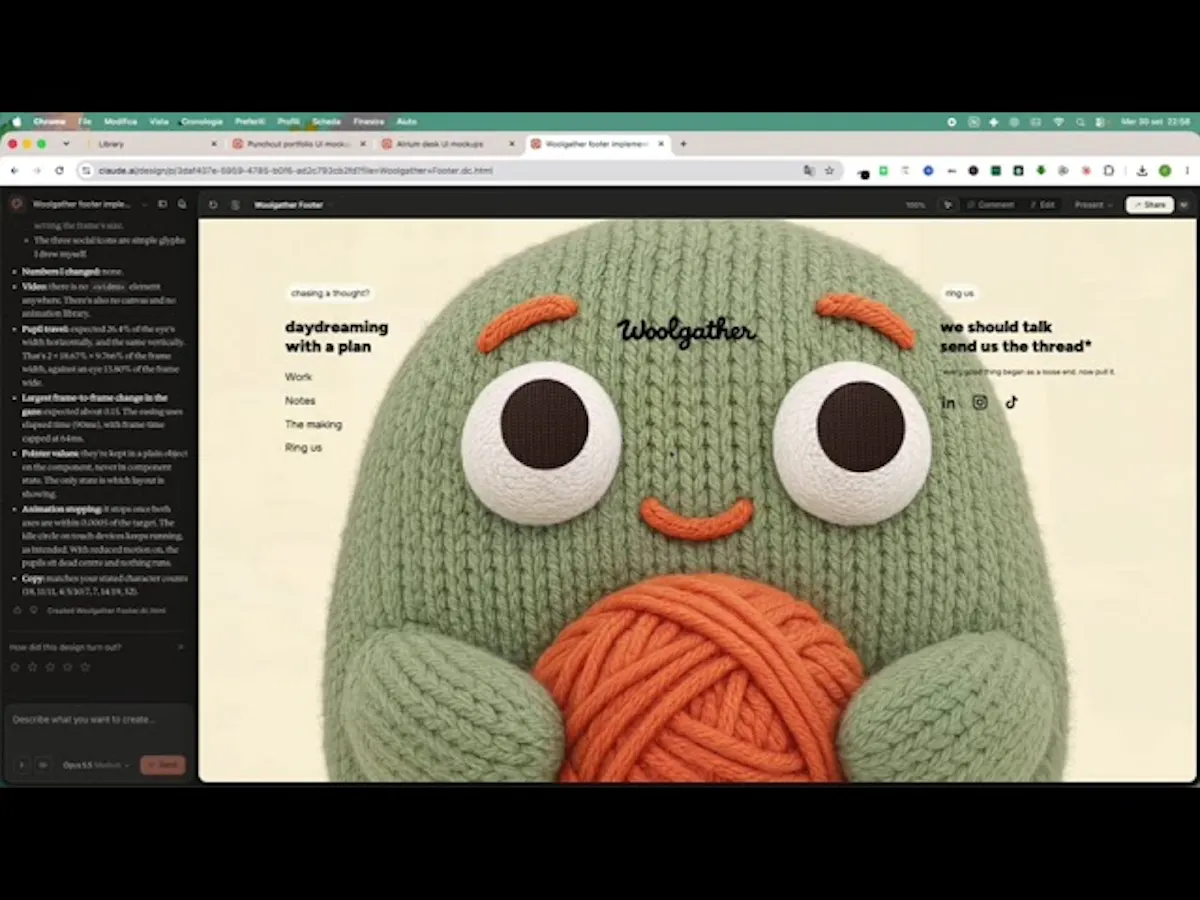Screen dimensions: 1200x900
Task: Open the Created Woolgather Footer file link
Action: pos(106,610)
